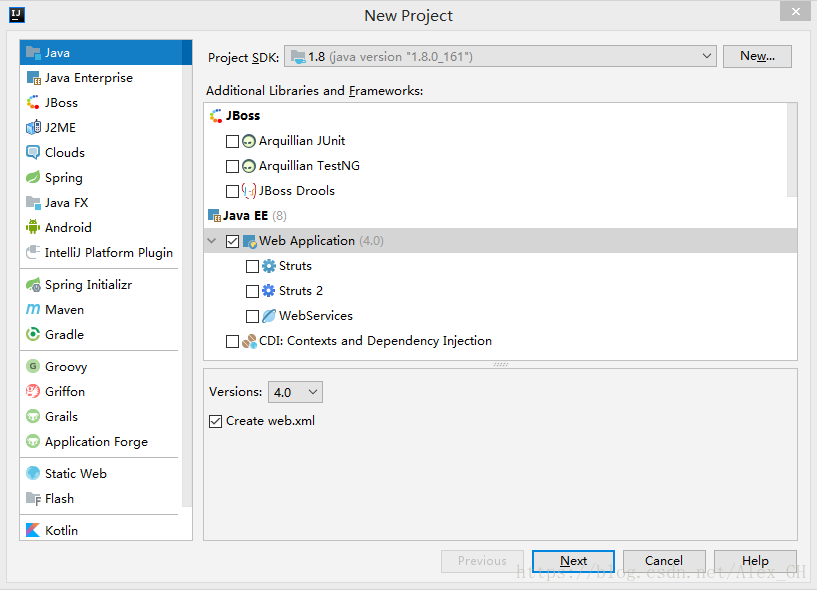The height and width of the screenshot is (592, 817).
Task: Click the JBoss Drools icon
Action: [249, 191]
